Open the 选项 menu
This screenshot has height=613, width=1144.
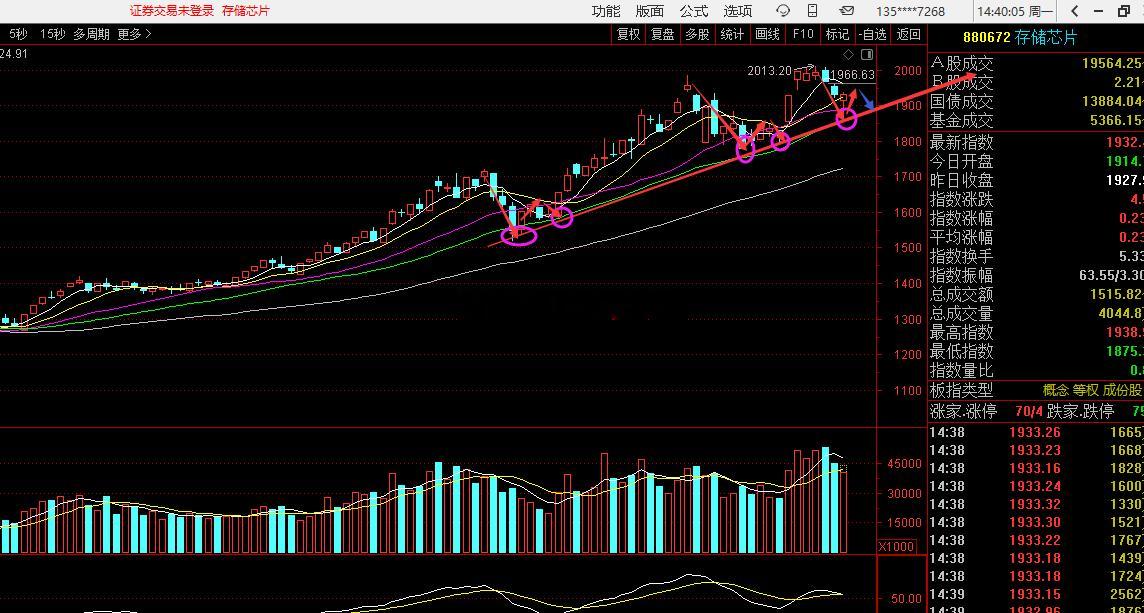coord(738,11)
